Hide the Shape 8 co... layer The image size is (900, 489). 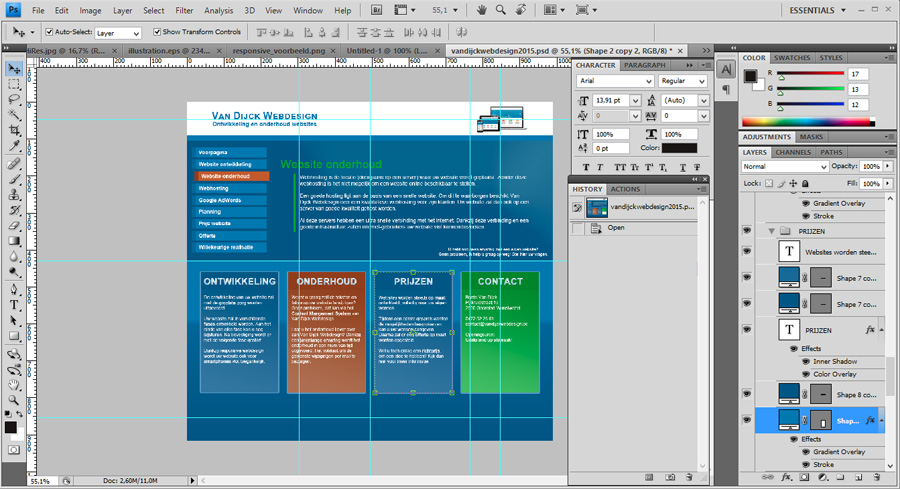(747, 394)
